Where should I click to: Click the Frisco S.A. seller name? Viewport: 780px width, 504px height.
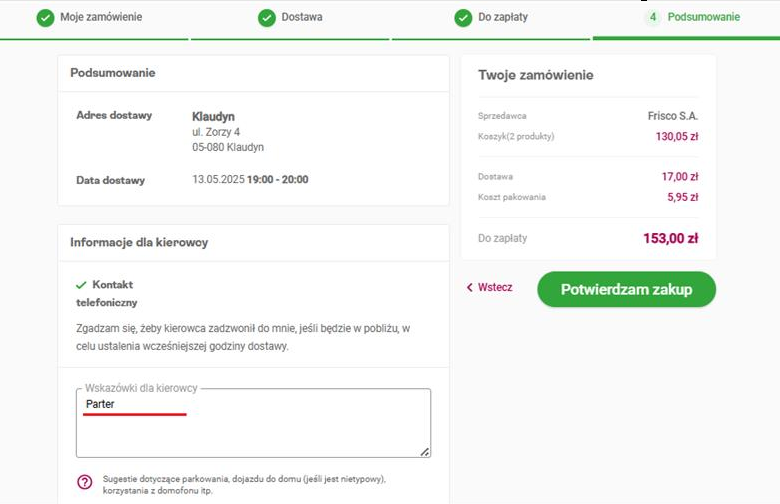click(x=673, y=116)
